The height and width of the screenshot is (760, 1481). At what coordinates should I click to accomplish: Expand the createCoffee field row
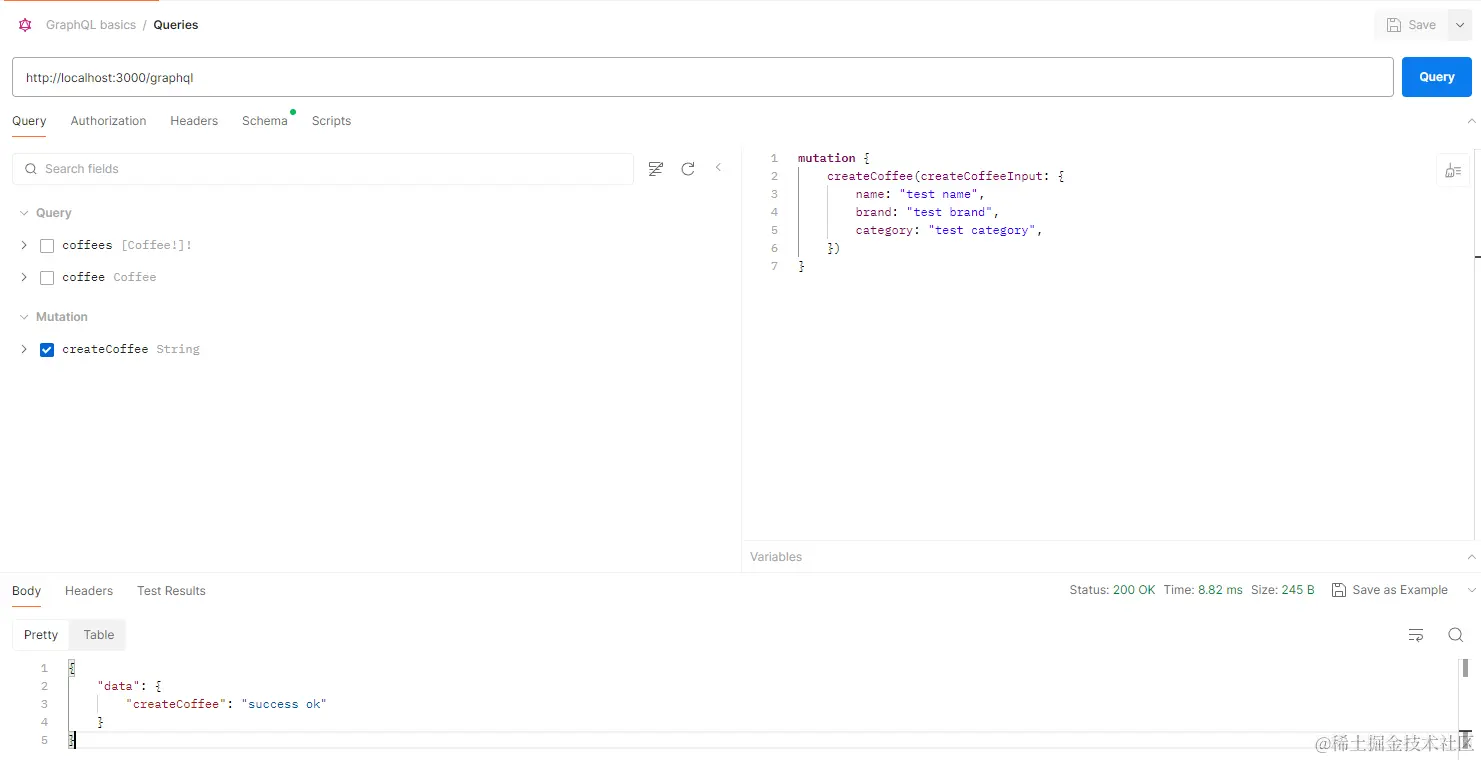(24, 349)
